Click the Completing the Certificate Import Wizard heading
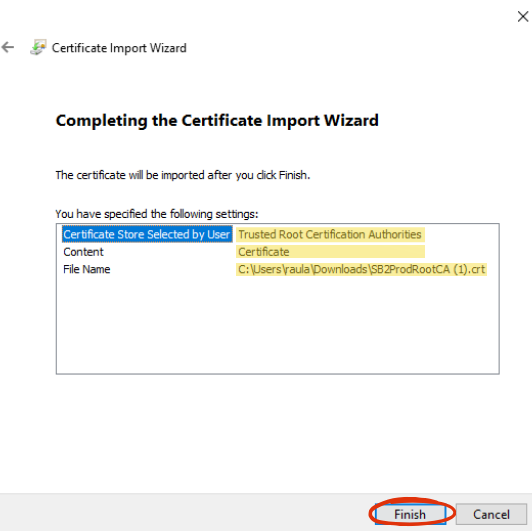 coord(217,121)
